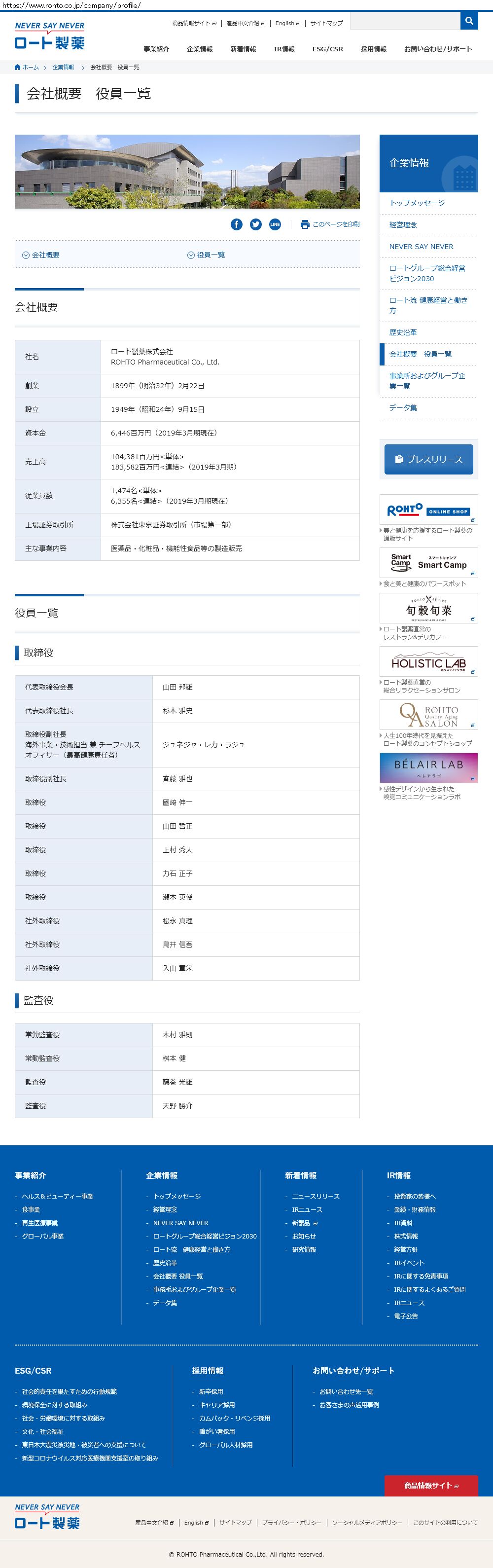Click 企業情報 breadcrumb link
The width and height of the screenshot is (493, 1568).
pyautogui.click(x=63, y=68)
